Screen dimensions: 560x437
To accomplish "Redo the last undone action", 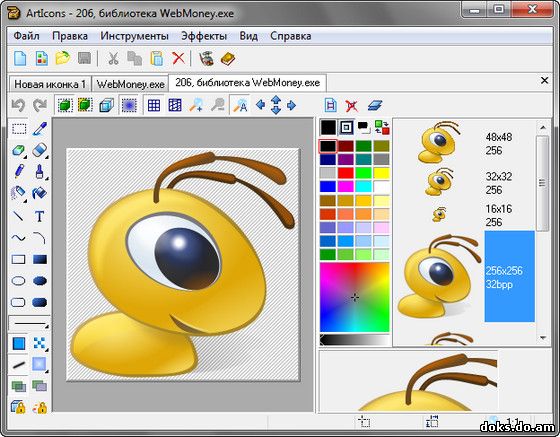I will tap(40, 105).
